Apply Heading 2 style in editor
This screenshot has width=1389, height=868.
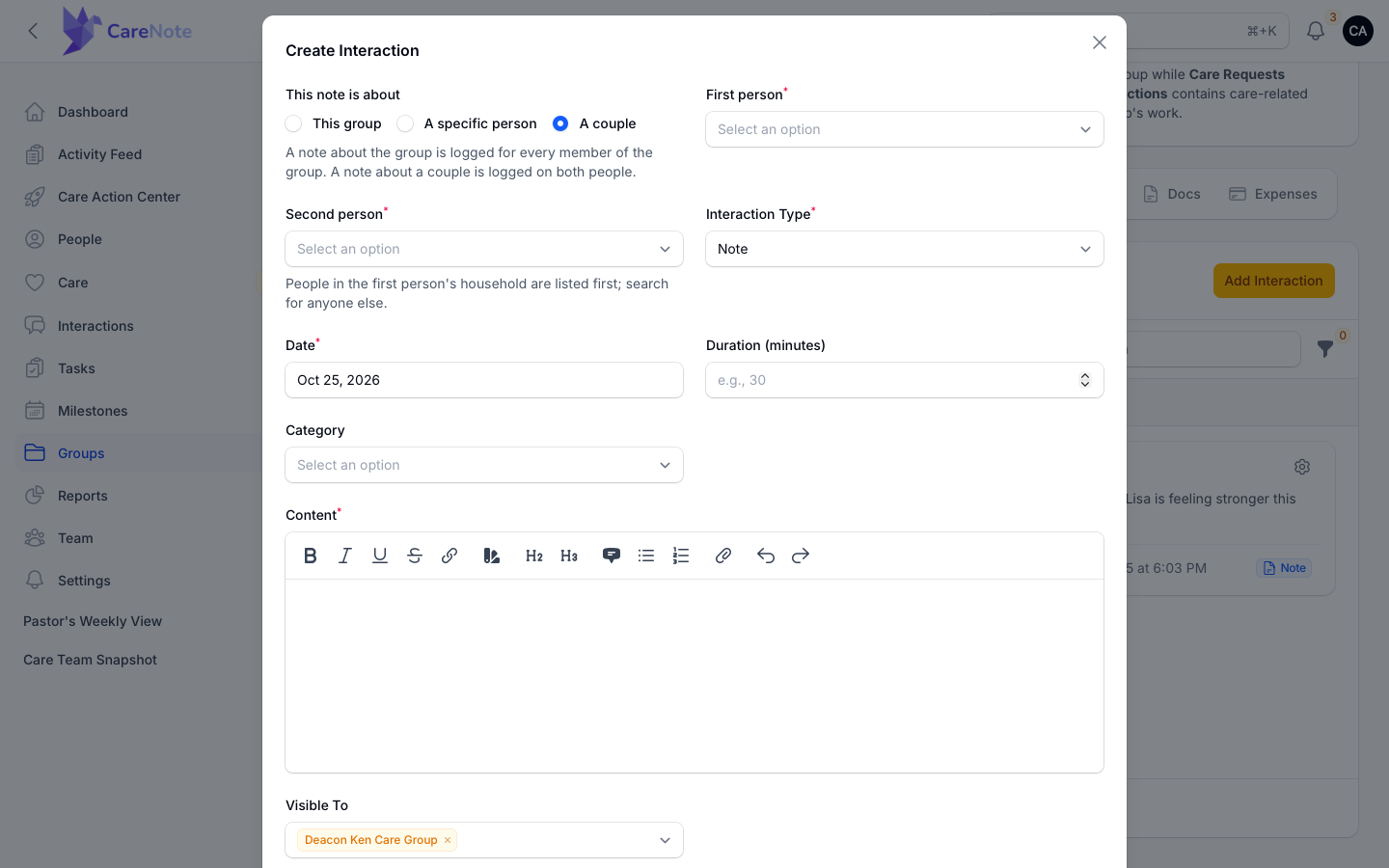[x=534, y=556]
